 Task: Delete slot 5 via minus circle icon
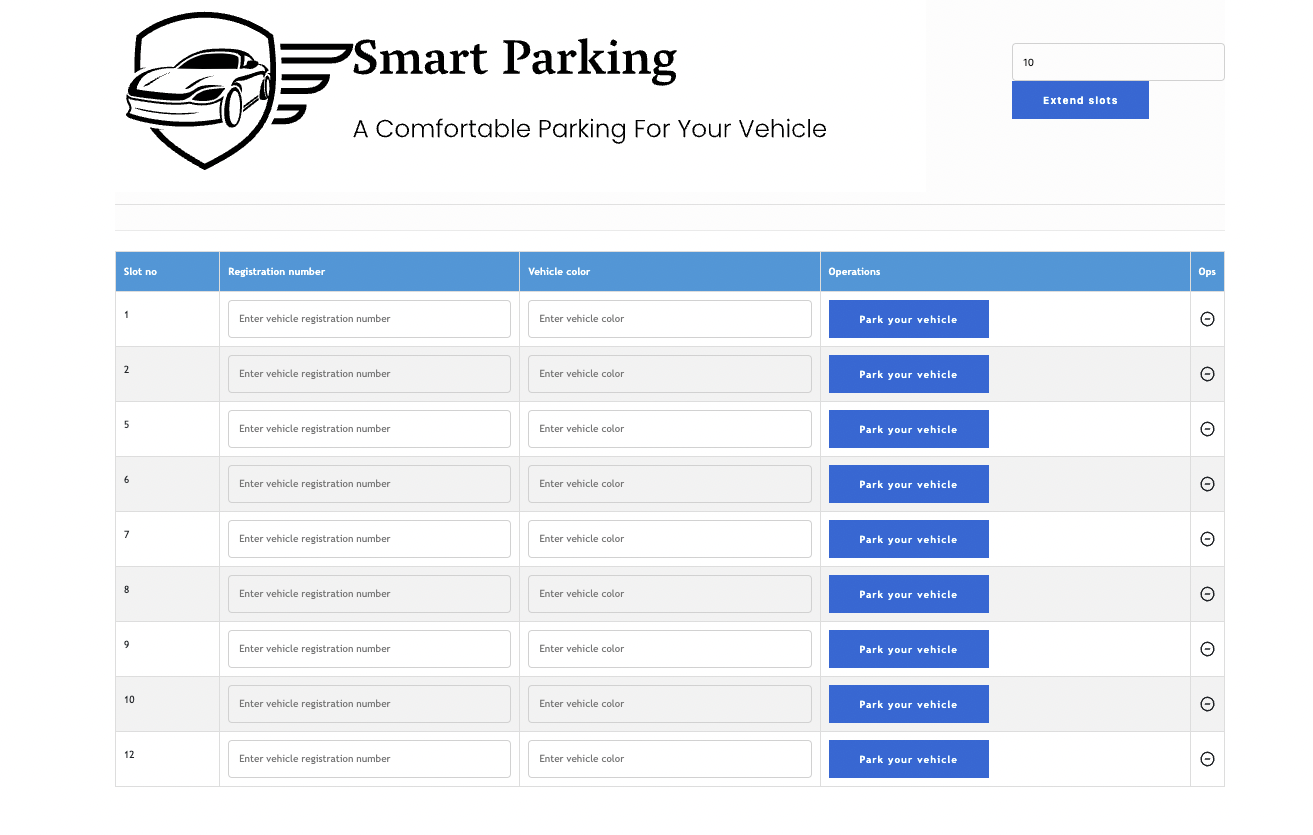click(x=1207, y=429)
